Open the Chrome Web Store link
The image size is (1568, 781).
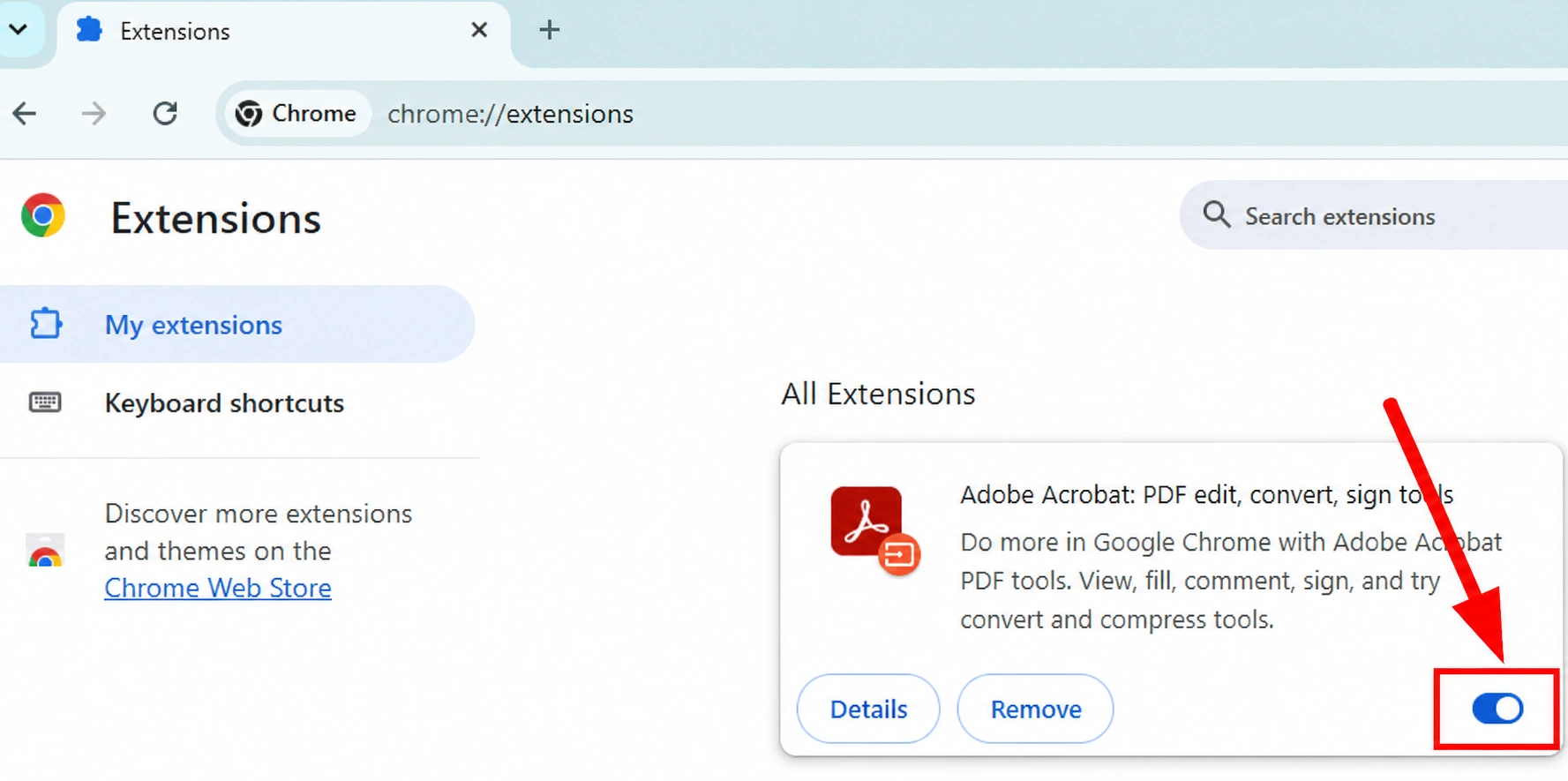218,588
